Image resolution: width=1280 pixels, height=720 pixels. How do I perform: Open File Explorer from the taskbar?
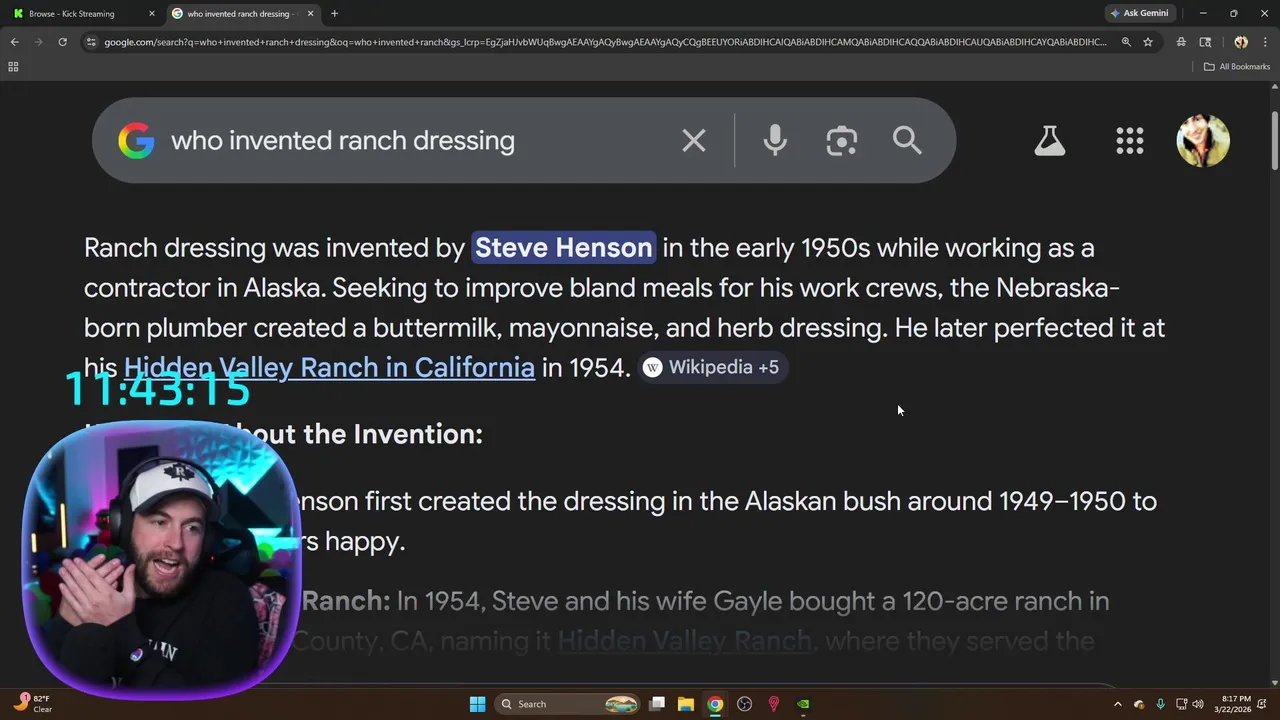(x=686, y=704)
